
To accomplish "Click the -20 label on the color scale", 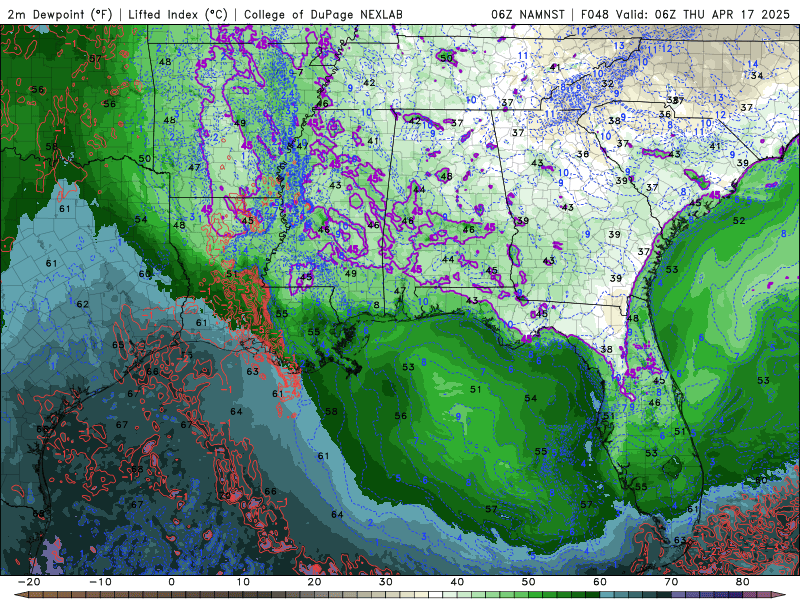I will (x=29, y=582).
